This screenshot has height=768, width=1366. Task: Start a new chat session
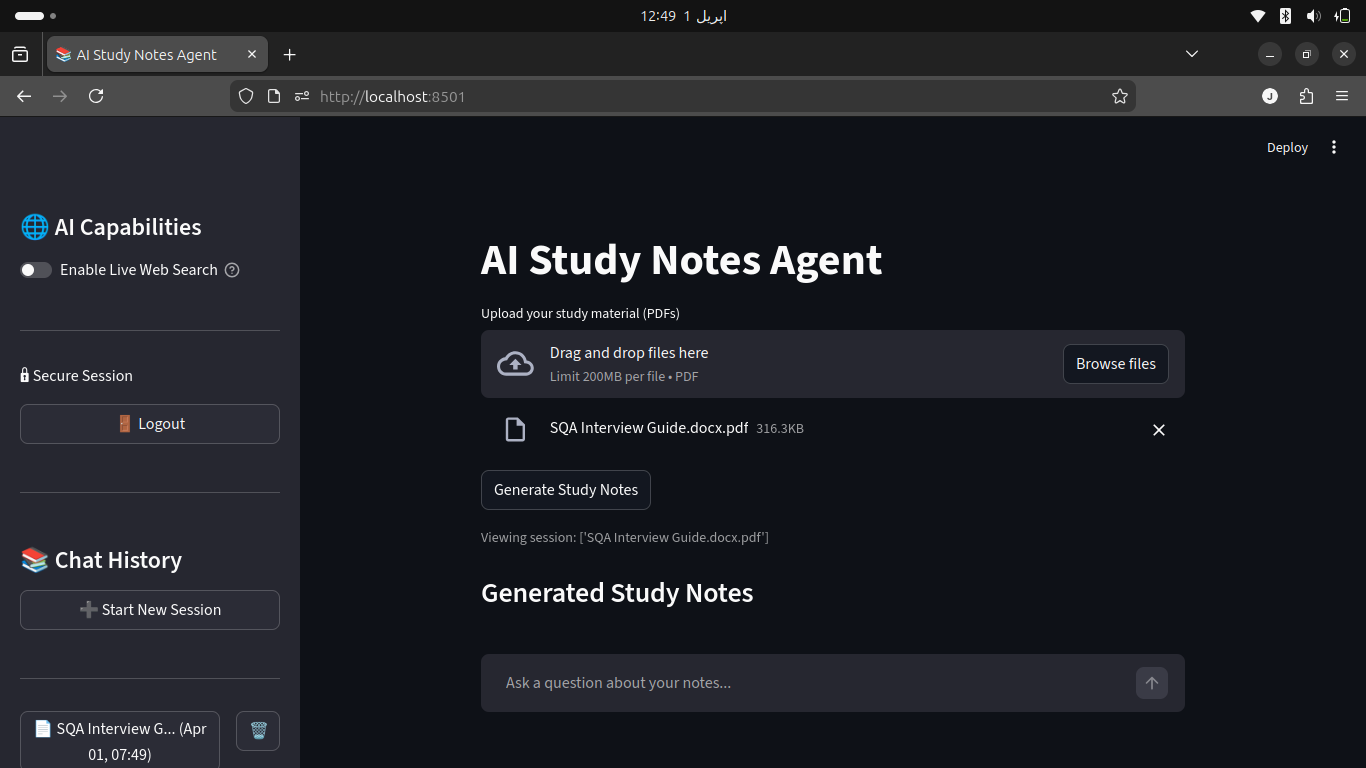pyautogui.click(x=150, y=610)
